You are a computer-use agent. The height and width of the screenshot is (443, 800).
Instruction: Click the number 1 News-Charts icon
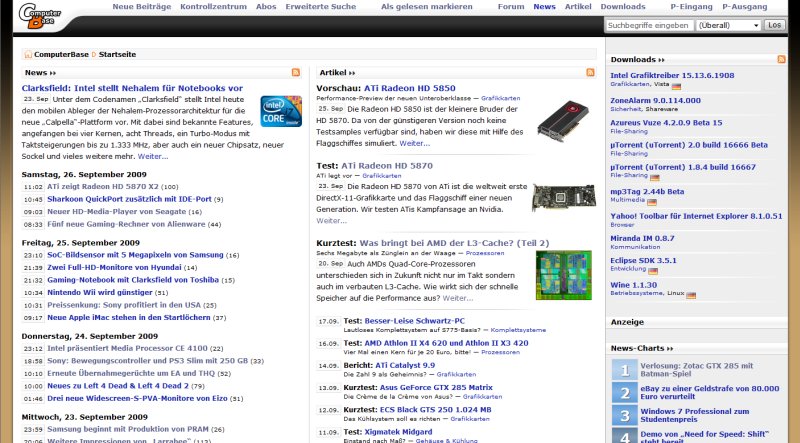pyautogui.click(x=624, y=370)
